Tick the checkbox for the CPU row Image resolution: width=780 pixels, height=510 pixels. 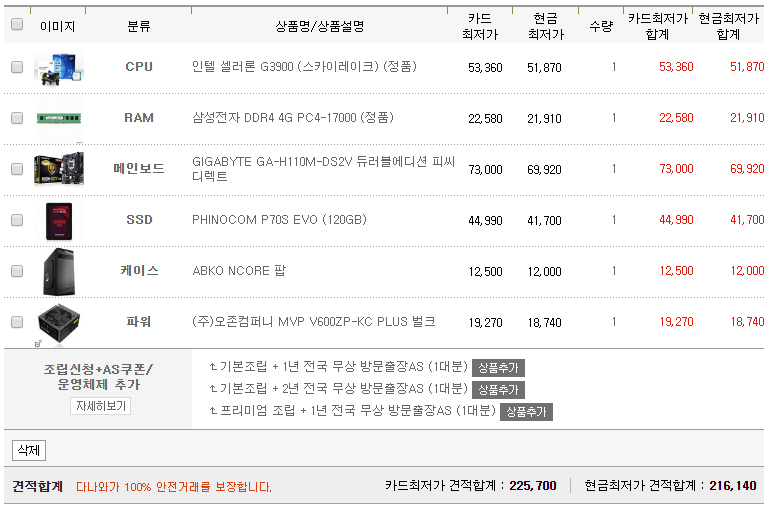point(17,67)
